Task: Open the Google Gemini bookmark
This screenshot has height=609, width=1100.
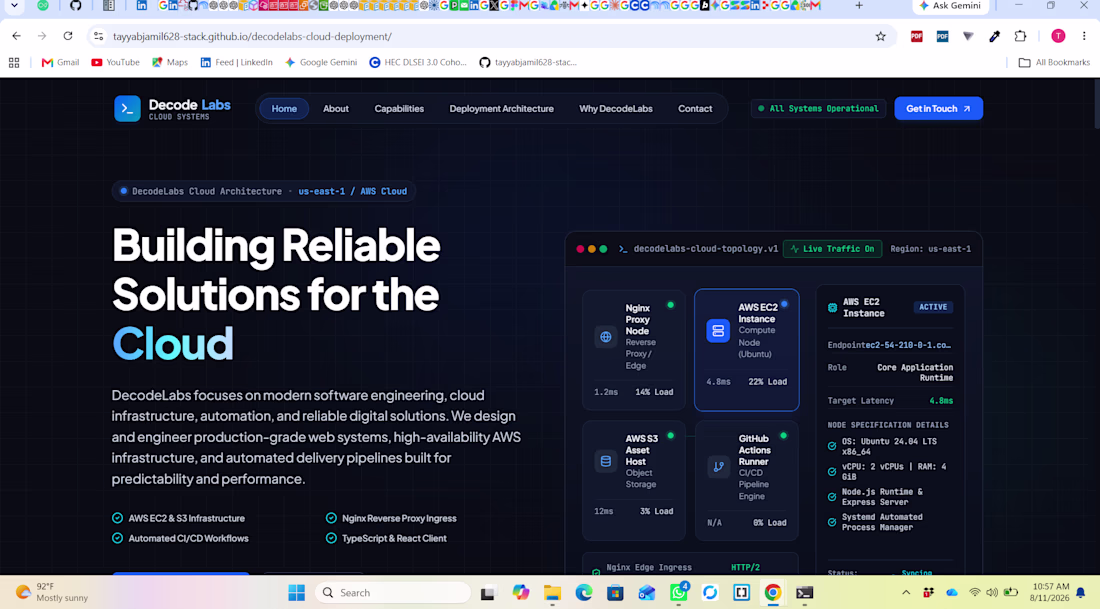Action: pos(321,62)
